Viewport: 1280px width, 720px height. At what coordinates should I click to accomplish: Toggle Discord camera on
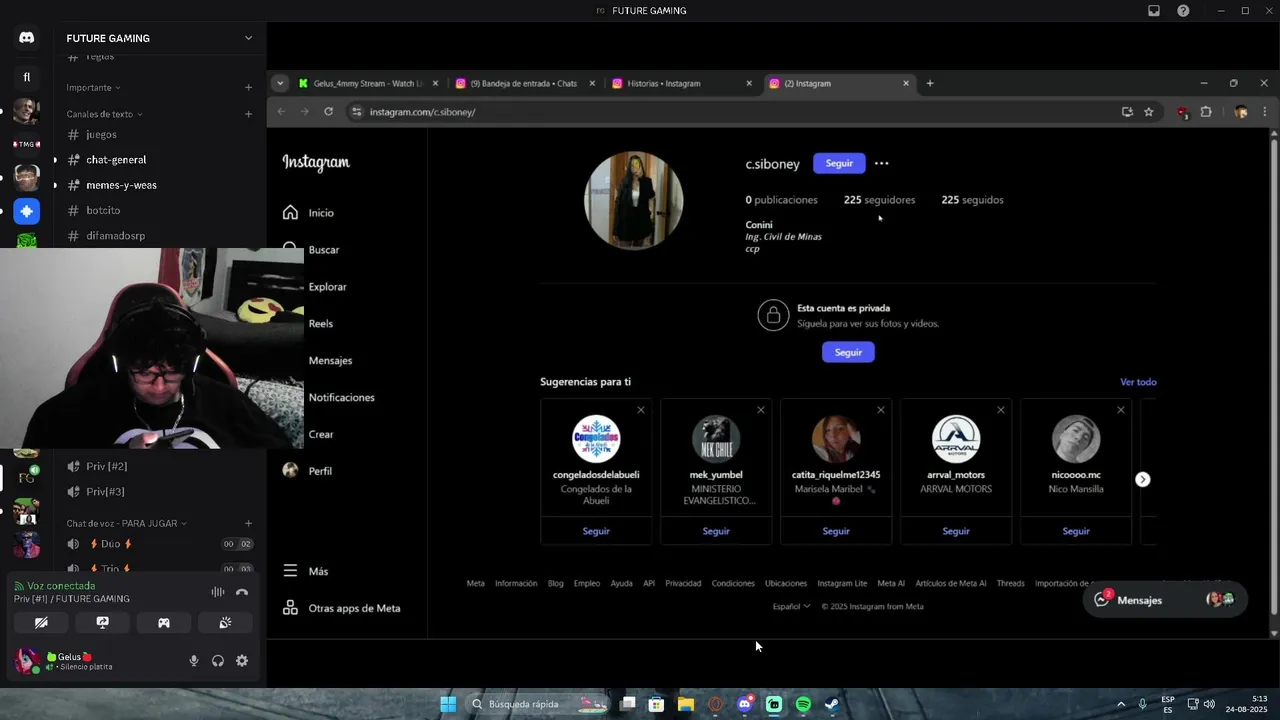[41, 622]
